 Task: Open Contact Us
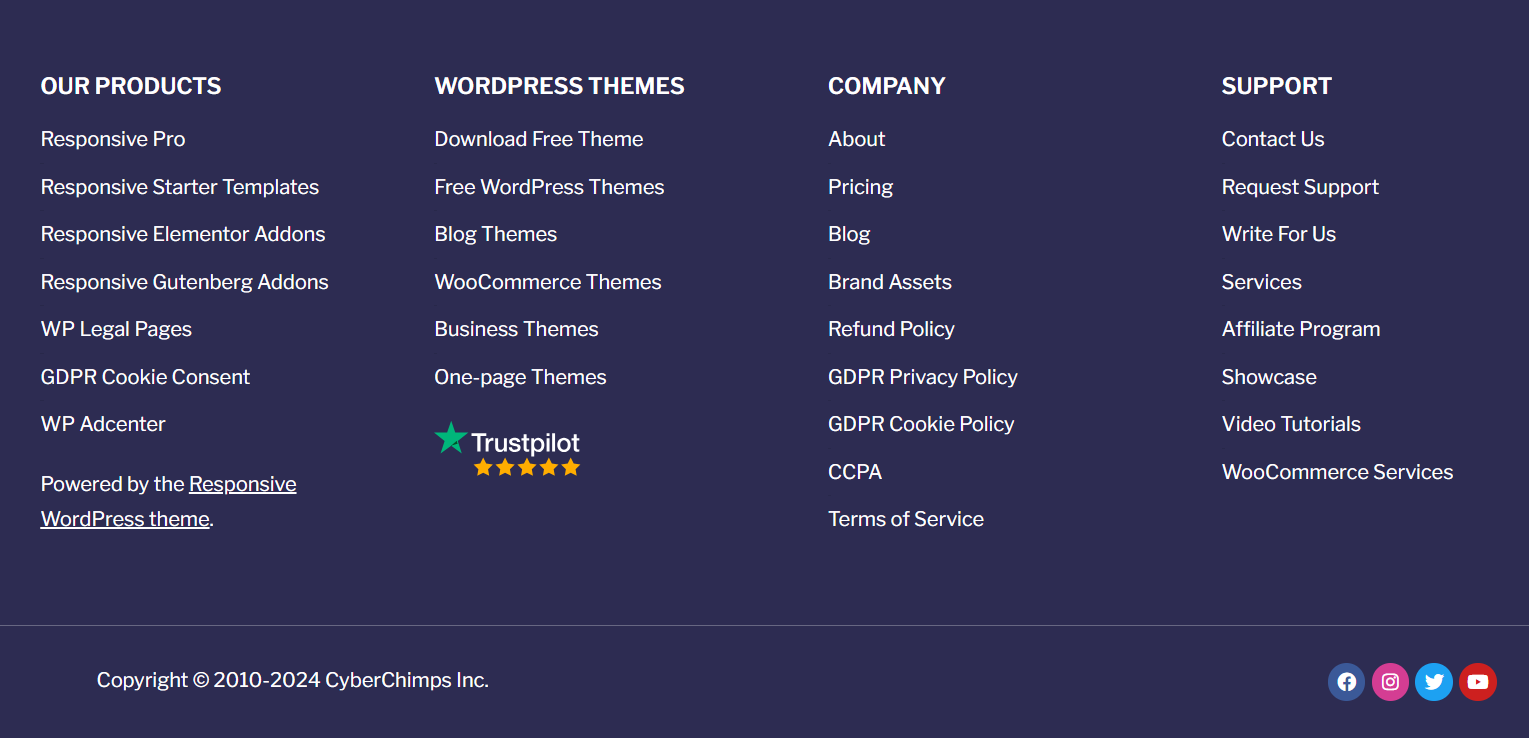pos(1273,139)
